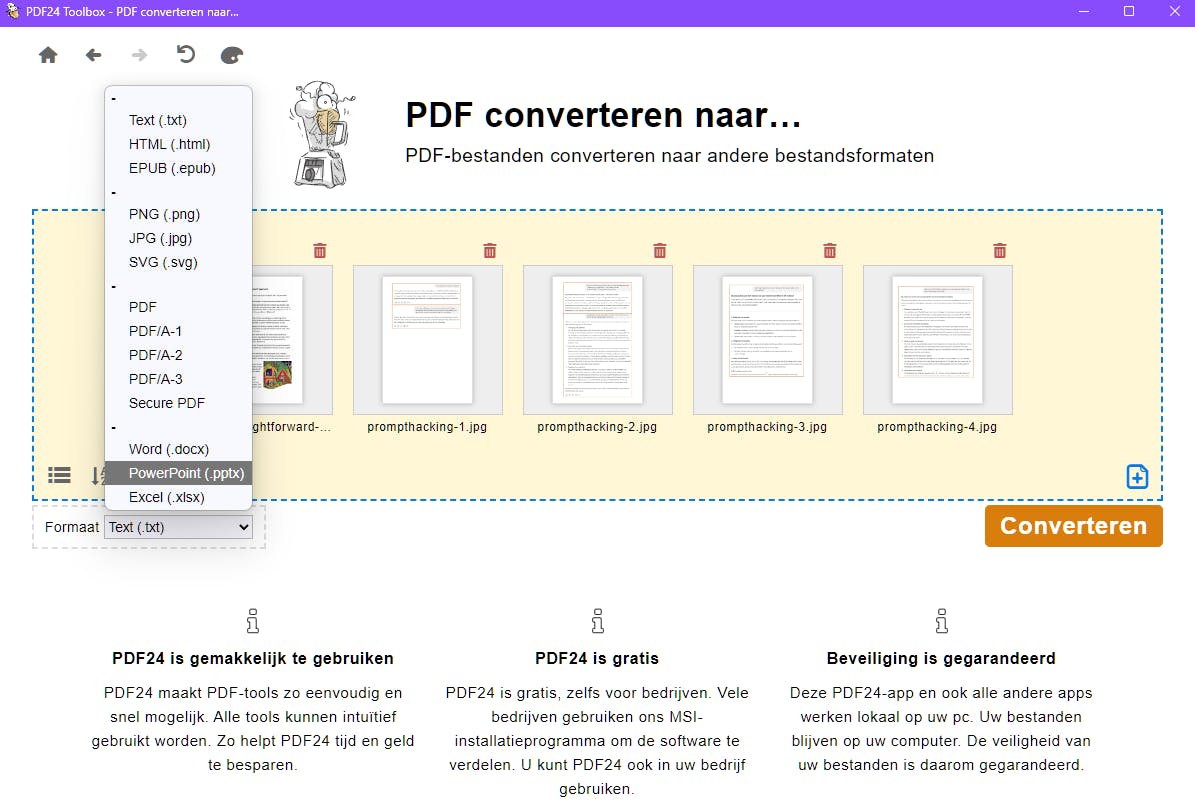Screen dimensions: 1195x812
Task: Navigate back with the left arrow
Action: 94,55
